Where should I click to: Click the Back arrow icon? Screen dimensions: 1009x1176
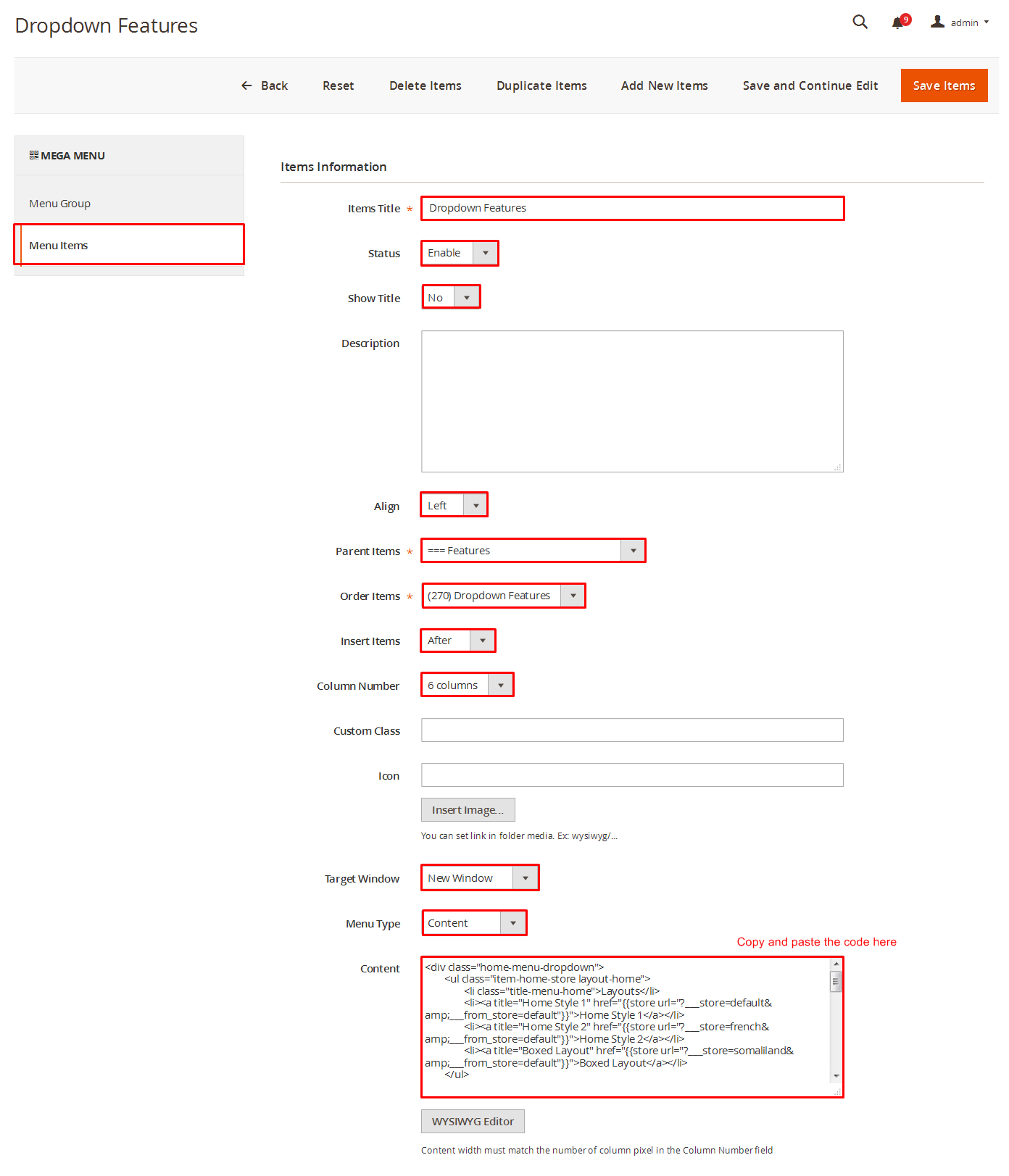coord(246,86)
